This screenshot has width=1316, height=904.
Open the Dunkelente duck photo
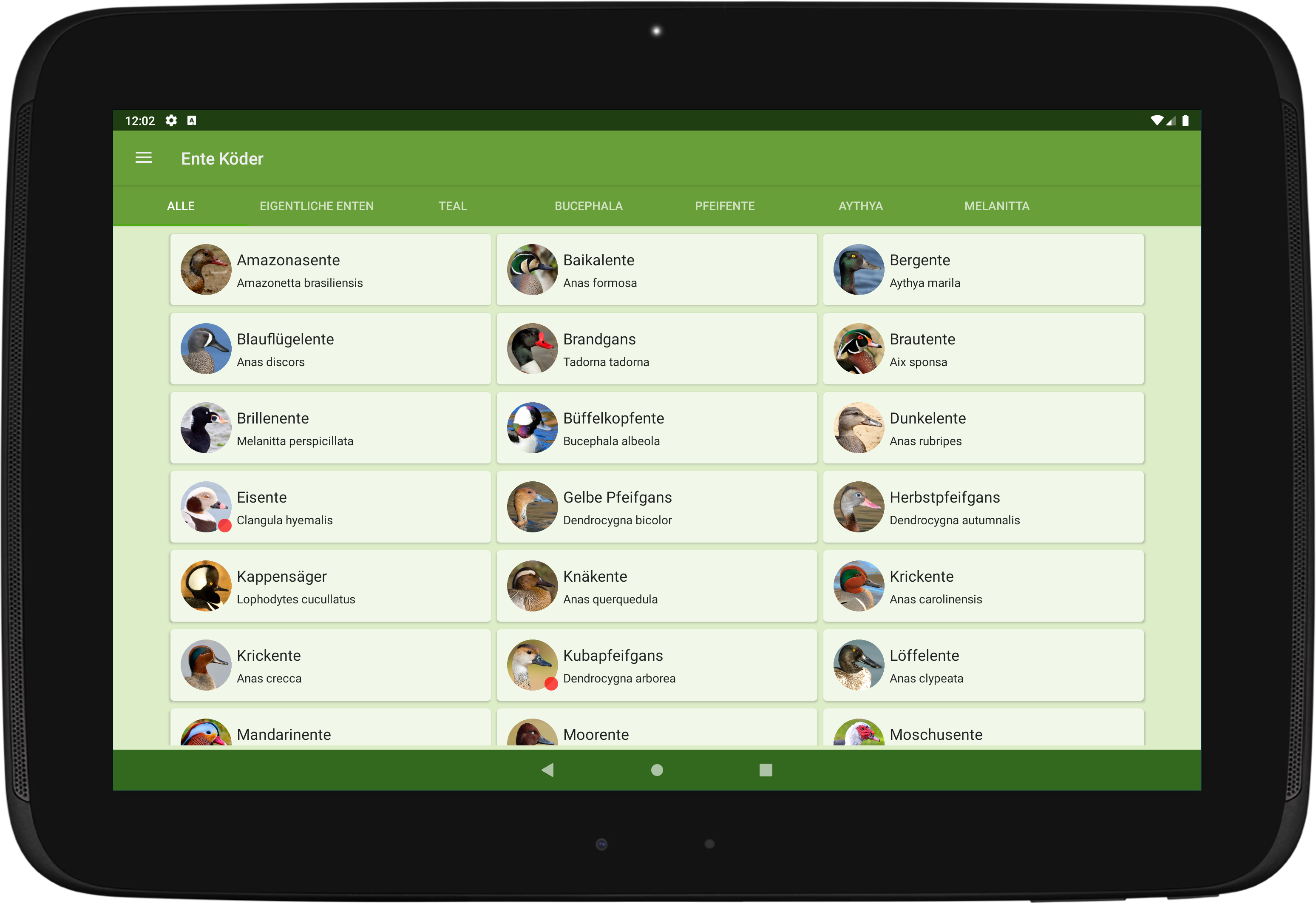[859, 428]
